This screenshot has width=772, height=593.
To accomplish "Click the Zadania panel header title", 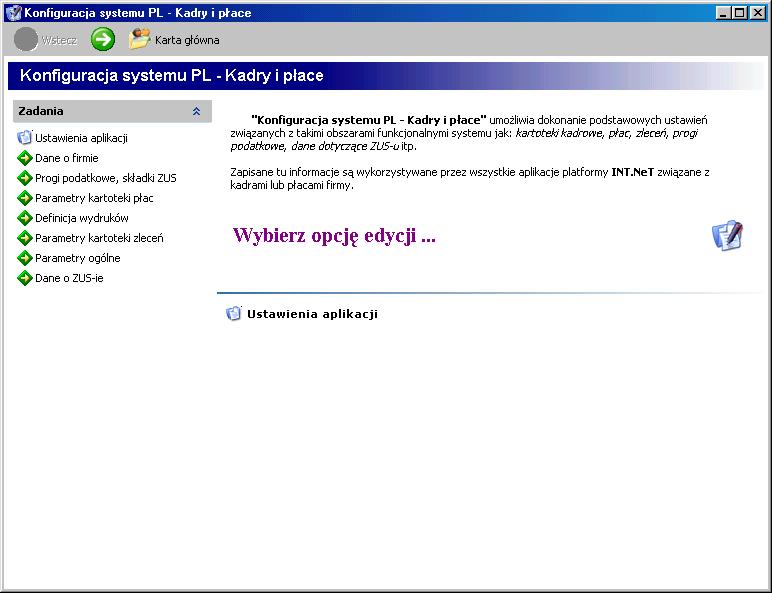I will click(41, 111).
